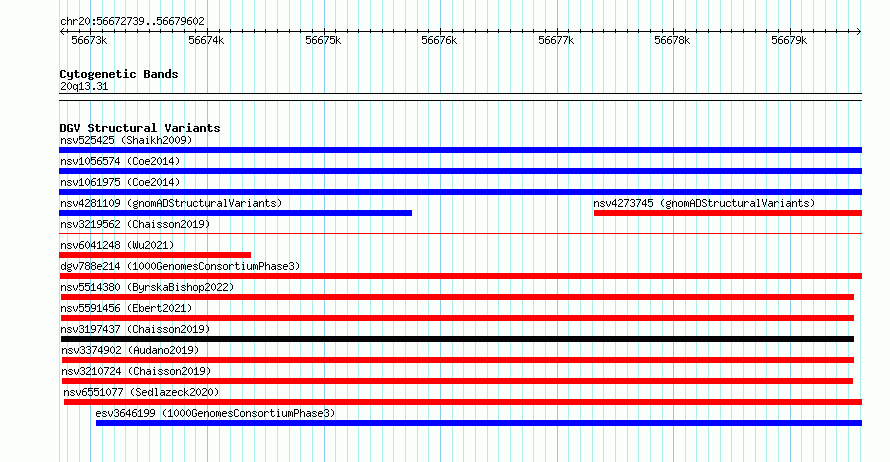The width and height of the screenshot is (890, 462).
Task: Click the red bar under nsv5591456
Action: pyautogui.click(x=457, y=318)
